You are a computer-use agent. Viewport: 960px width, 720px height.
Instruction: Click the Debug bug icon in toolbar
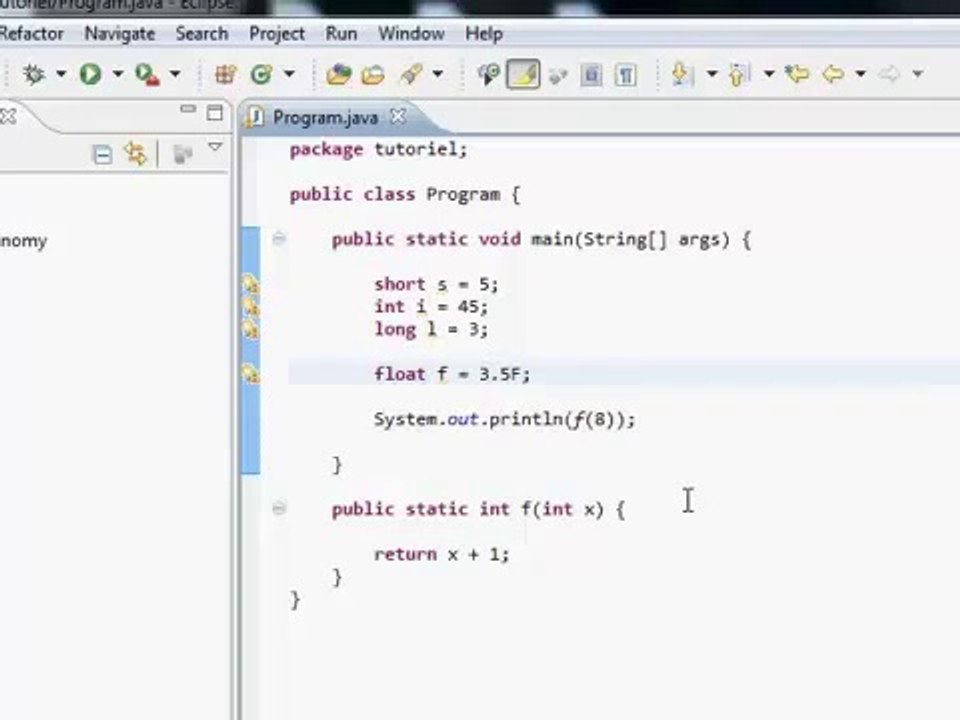(34, 74)
